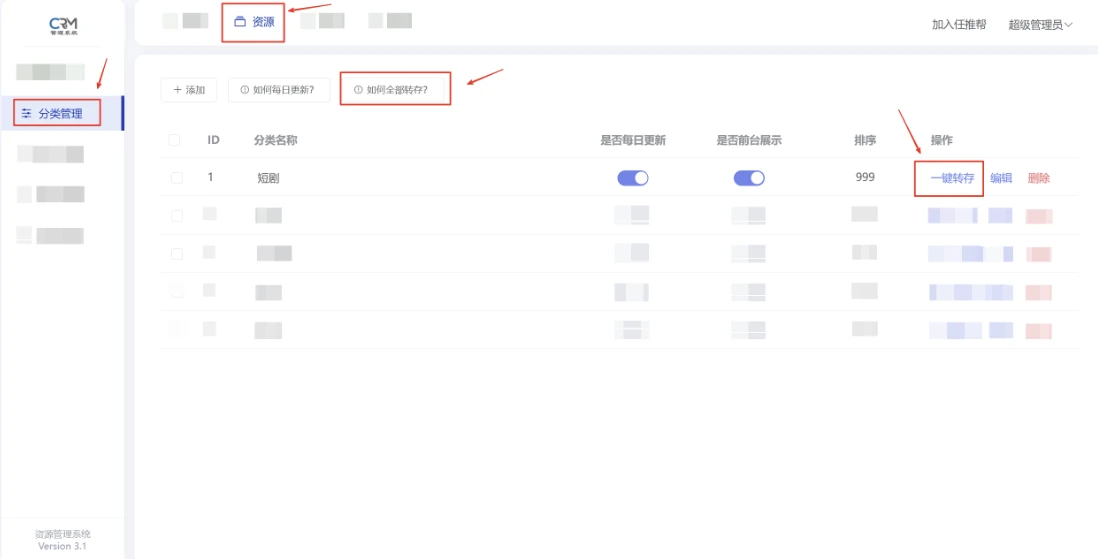Edit the 短剧 category via 编辑
The height and width of the screenshot is (559, 1098).
tap(1001, 178)
